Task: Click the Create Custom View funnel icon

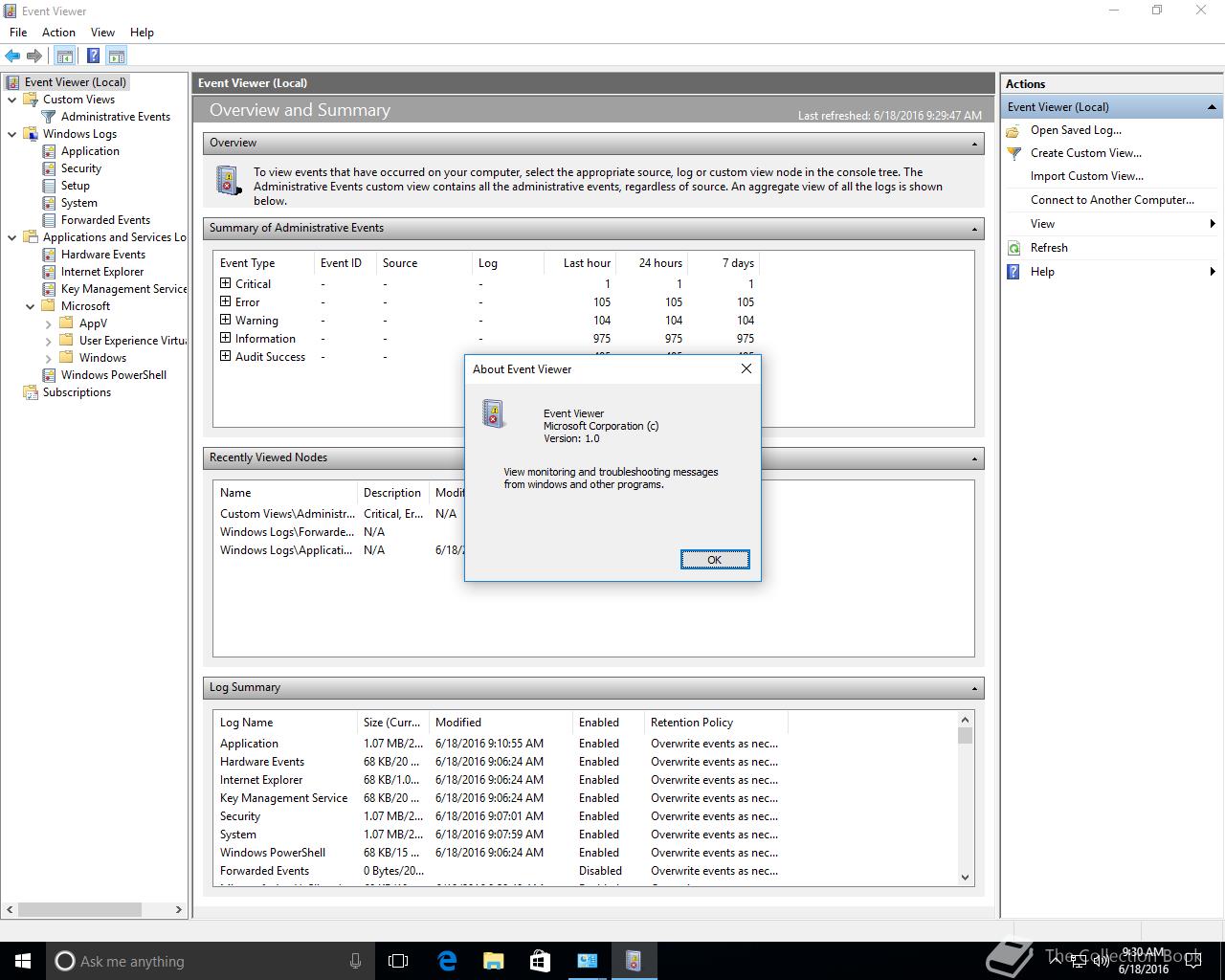Action: (x=1013, y=153)
